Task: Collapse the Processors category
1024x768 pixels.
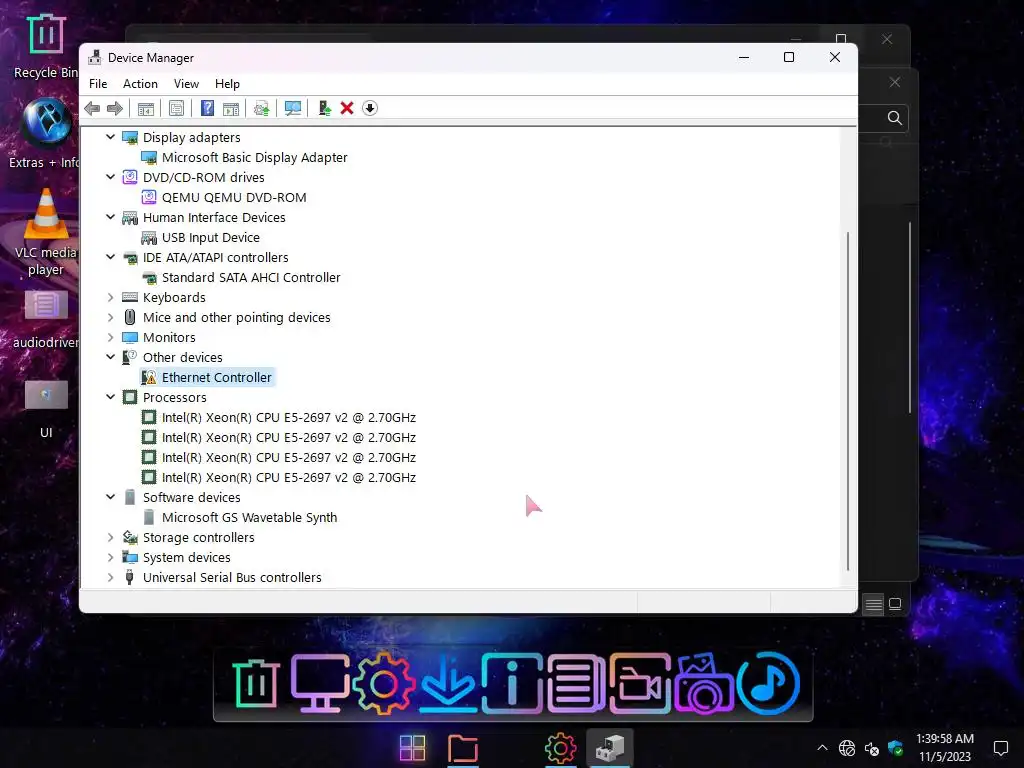Action: pos(110,397)
